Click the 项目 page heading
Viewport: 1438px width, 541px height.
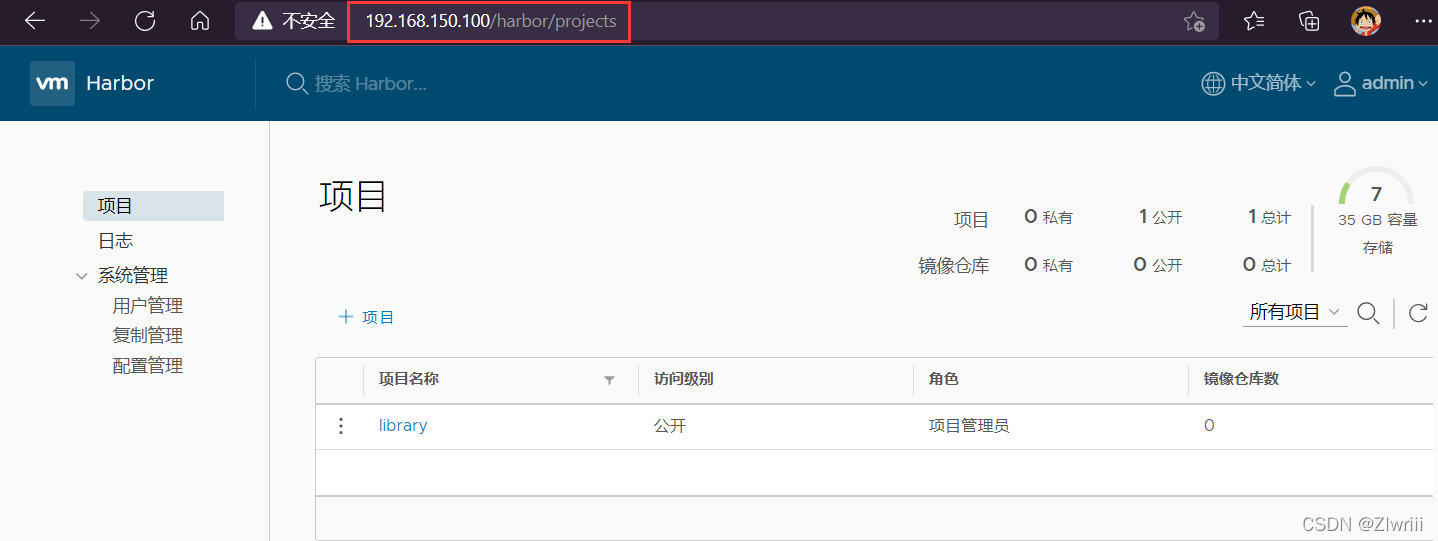353,196
